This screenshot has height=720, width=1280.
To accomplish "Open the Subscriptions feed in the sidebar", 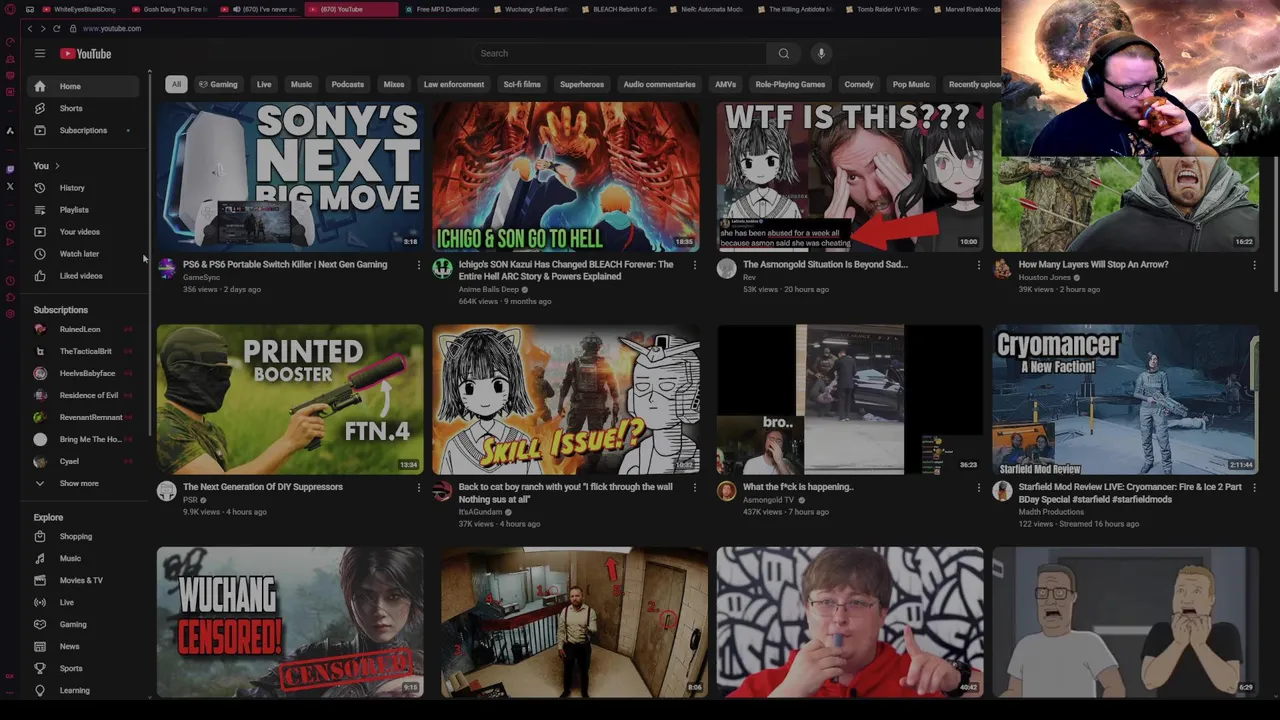I will 85,130.
